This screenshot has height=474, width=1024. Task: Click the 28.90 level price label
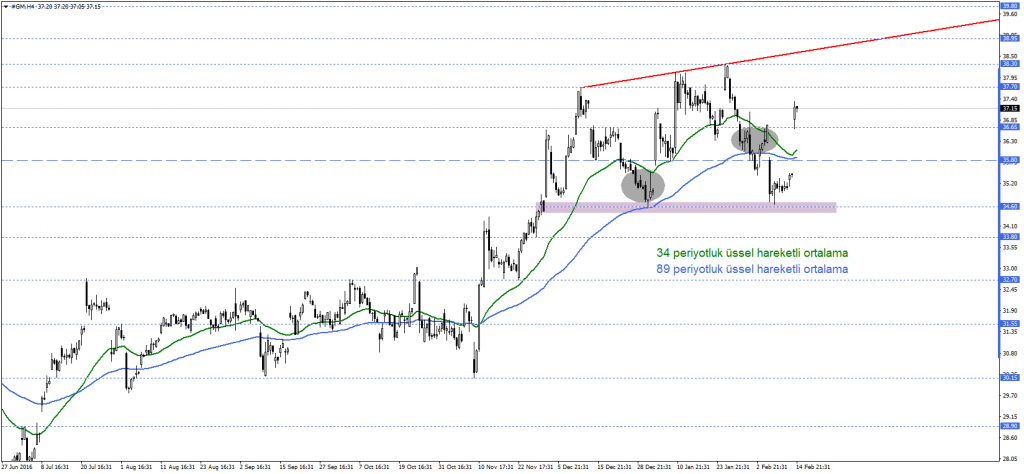[x=1010, y=426]
